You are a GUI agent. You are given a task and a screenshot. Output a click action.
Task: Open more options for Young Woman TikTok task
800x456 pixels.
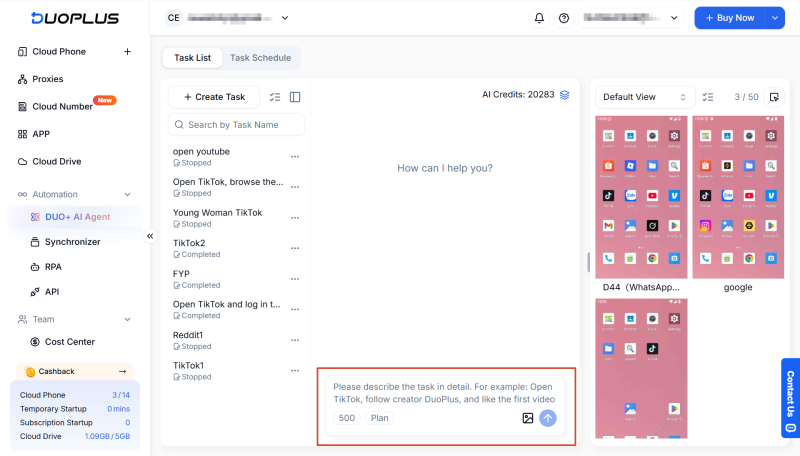(x=295, y=218)
